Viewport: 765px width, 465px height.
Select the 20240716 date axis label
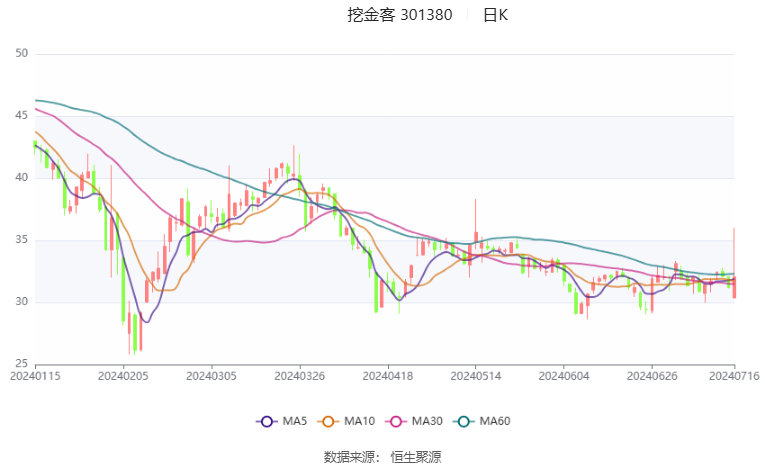pyautogui.click(x=734, y=376)
